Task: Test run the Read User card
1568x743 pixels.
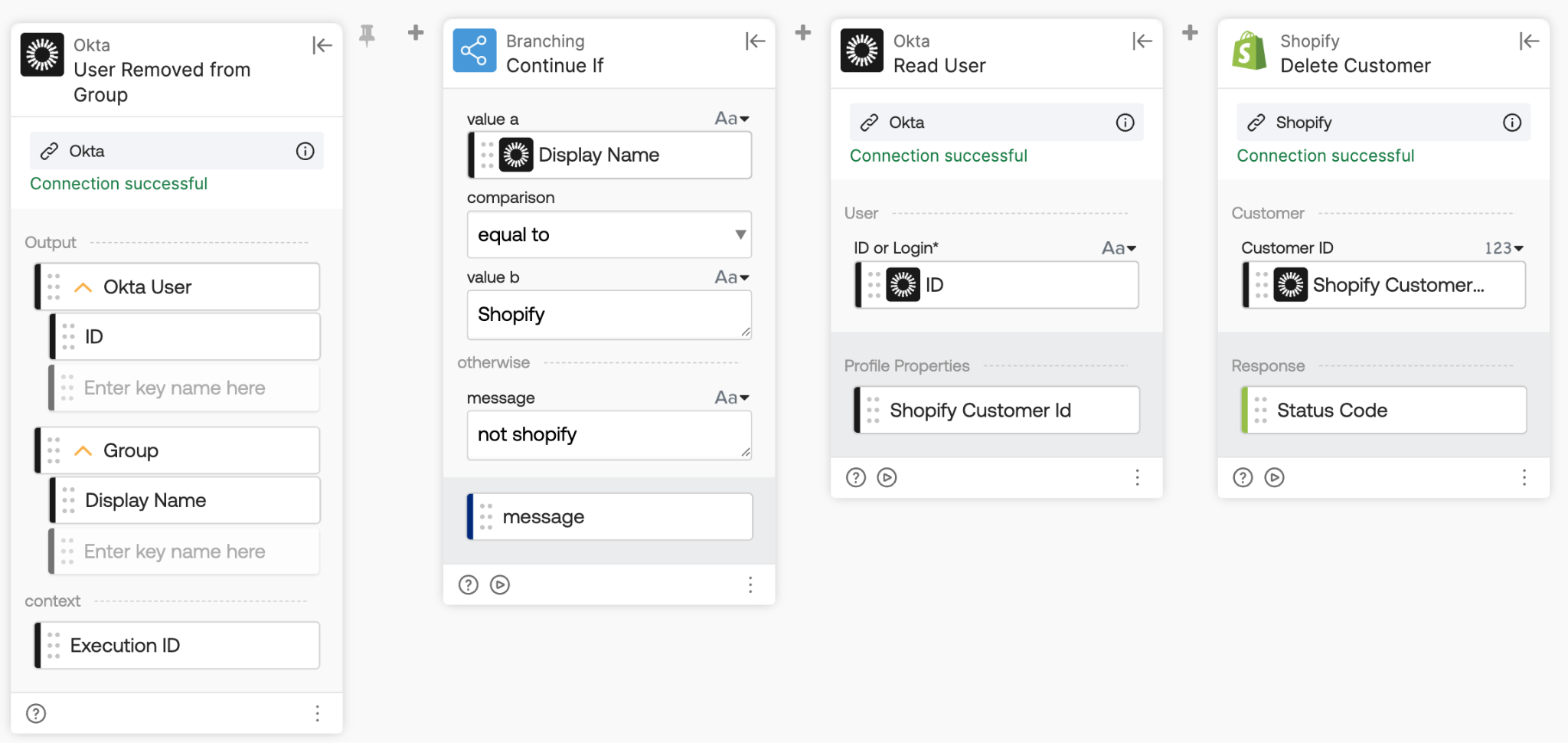Action: pyautogui.click(x=887, y=477)
